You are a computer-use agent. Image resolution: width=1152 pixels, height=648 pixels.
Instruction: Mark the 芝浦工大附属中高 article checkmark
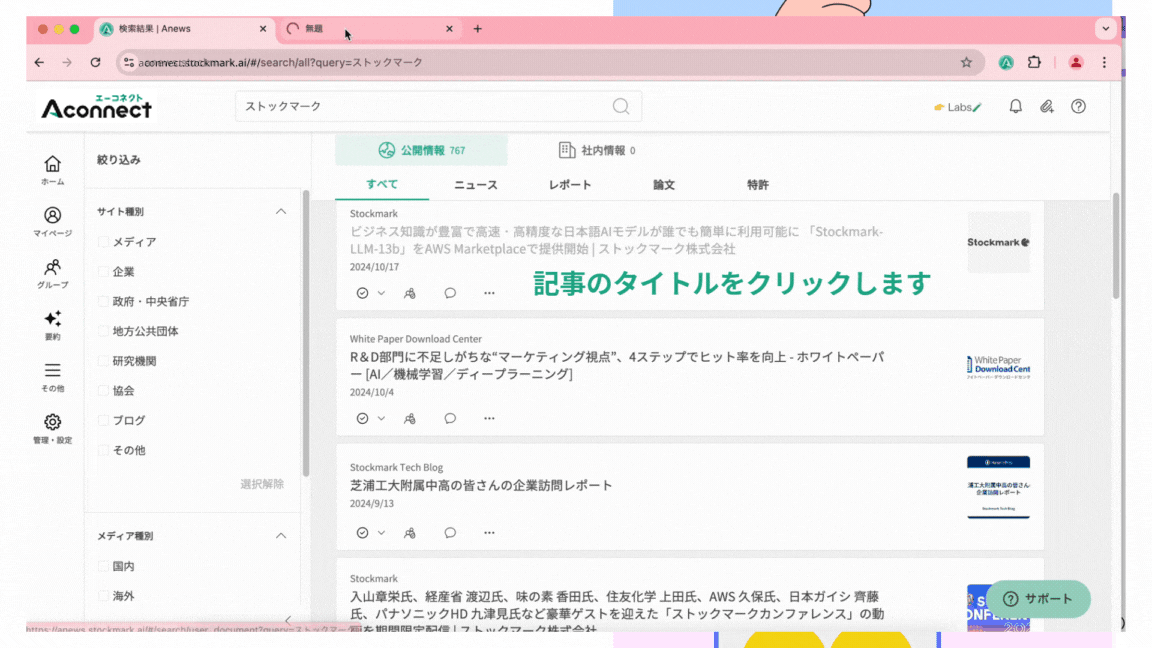pos(362,533)
